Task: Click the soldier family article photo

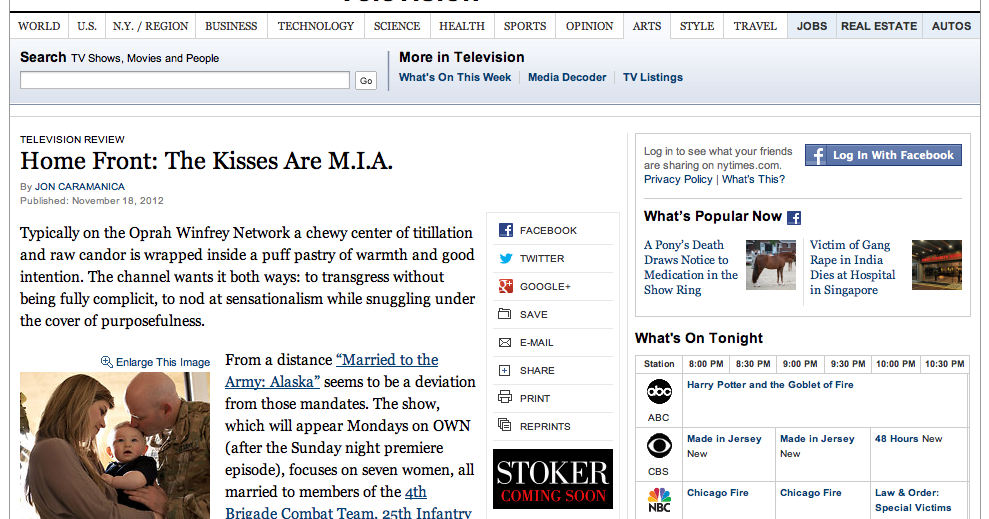Action: [115, 445]
